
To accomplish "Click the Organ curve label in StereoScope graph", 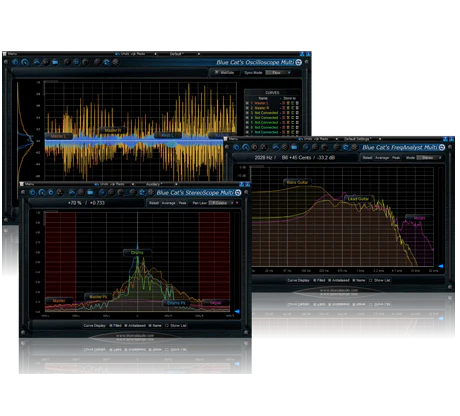I will point(215,303).
